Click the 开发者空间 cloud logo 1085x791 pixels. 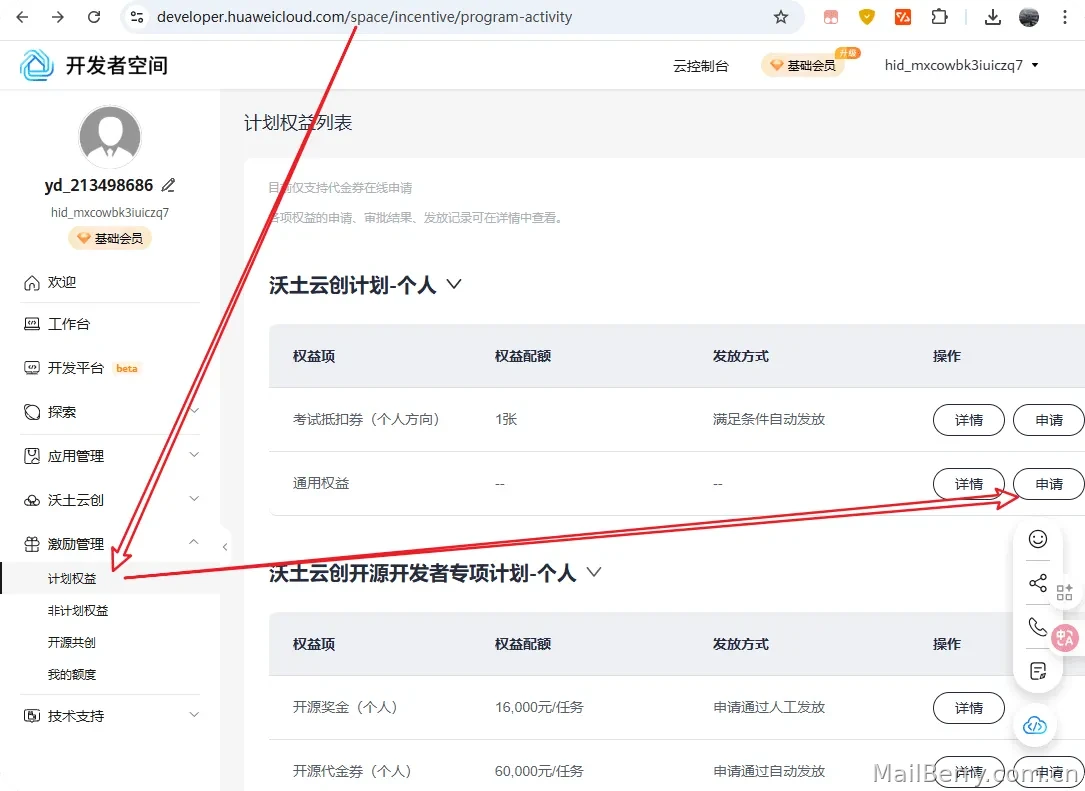coord(37,65)
